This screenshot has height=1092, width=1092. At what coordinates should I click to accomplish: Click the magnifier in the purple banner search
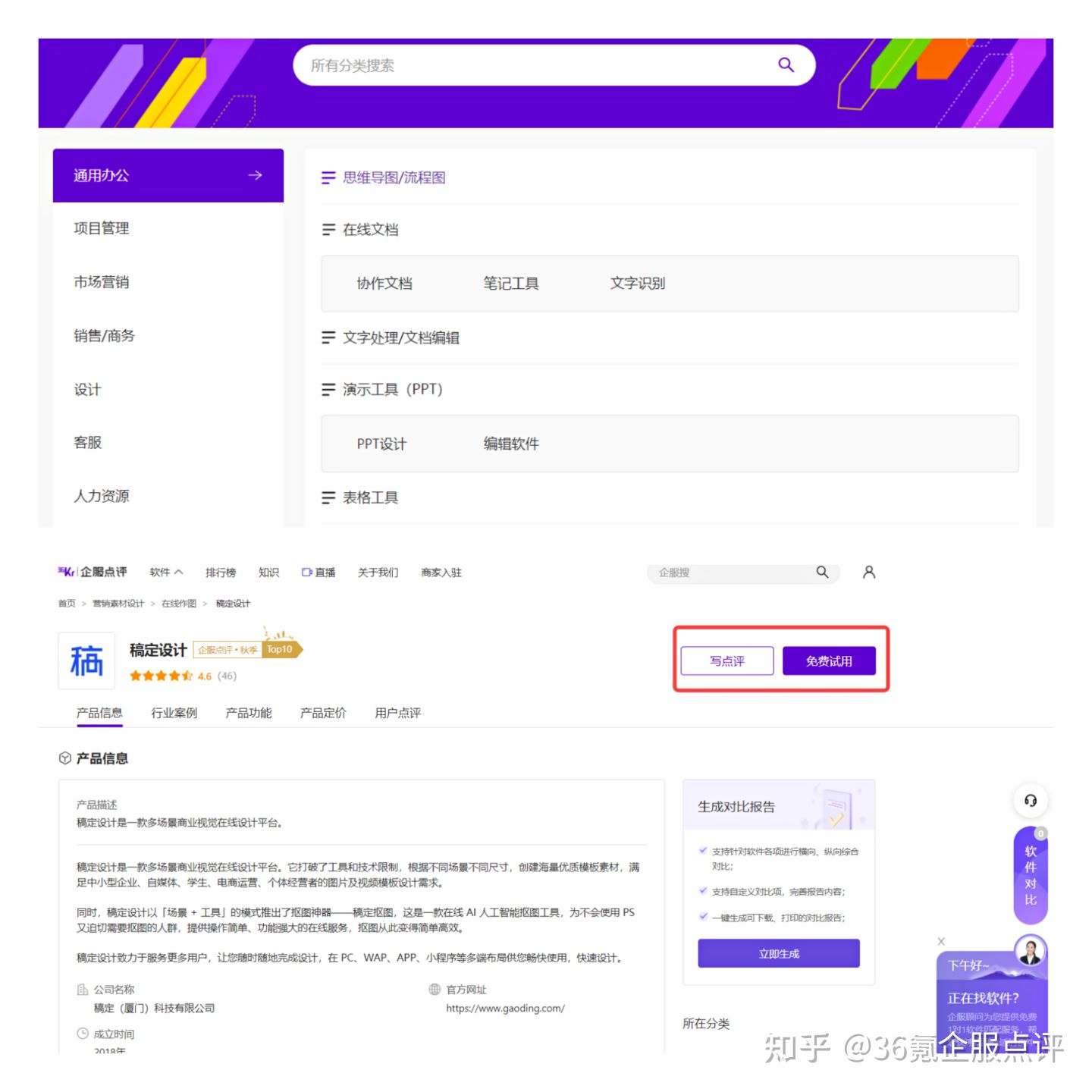tap(786, 65)
